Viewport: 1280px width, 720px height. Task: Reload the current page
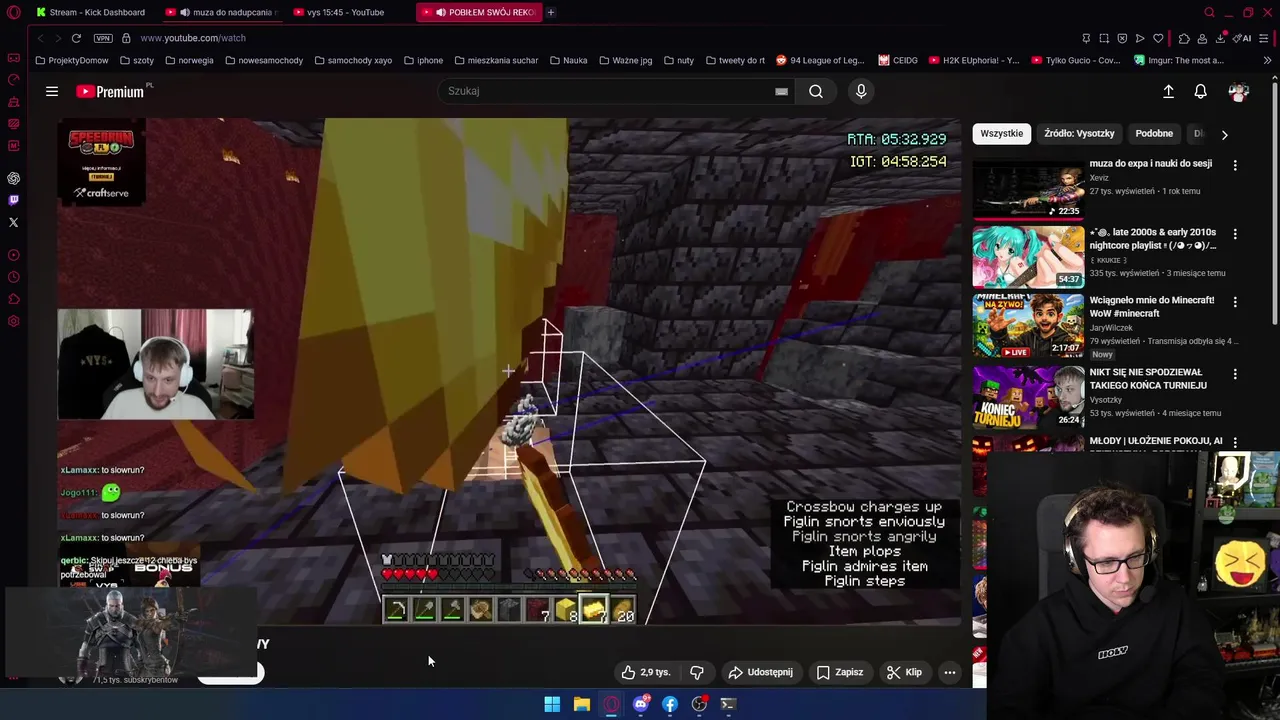point(76,38)
